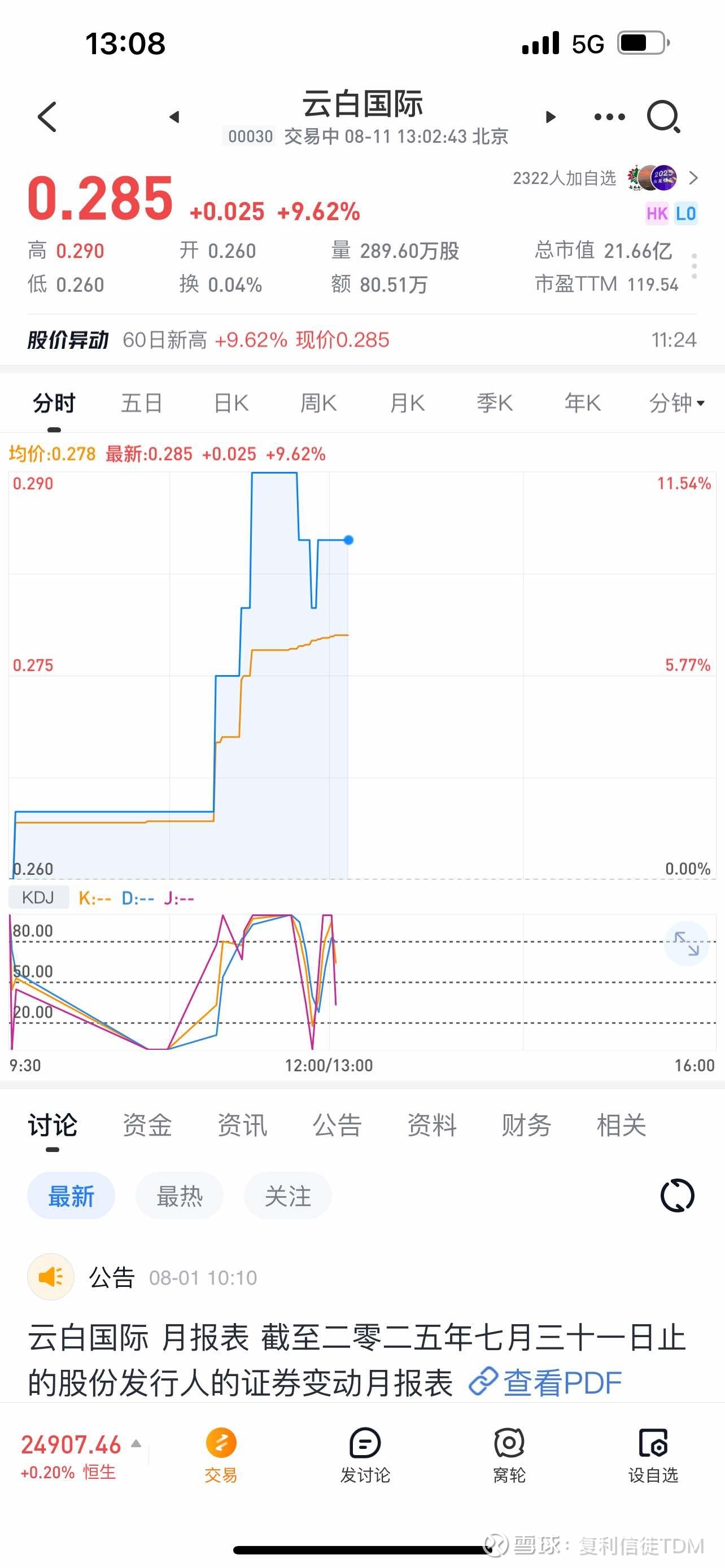Open the three-dot more options menu
The width and height of the screenshot is (725, 1568).
tap(609, 116)
